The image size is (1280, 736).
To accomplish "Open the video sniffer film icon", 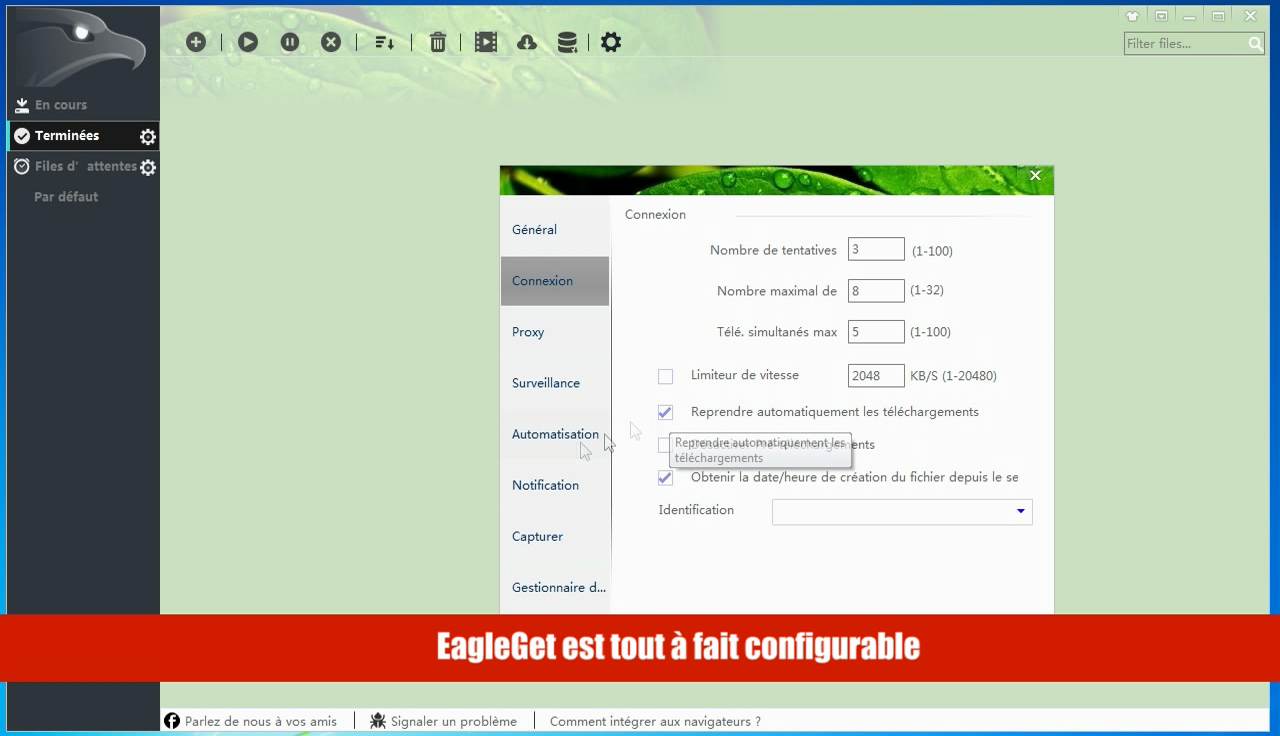I will tap(486, 42).
